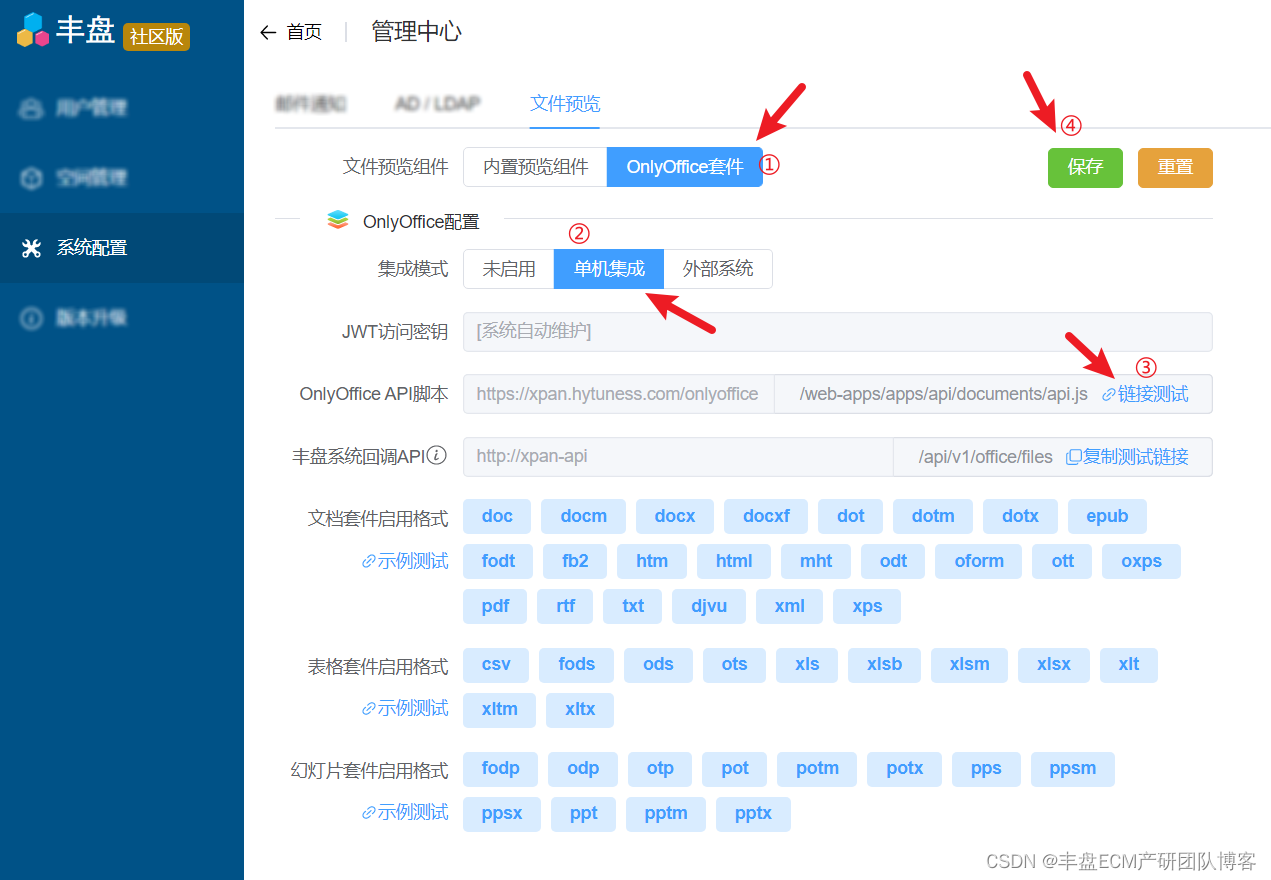This screenshot has width=1271, height=880.
Task: Toggle the docm format tag
Action: (584, 516)
